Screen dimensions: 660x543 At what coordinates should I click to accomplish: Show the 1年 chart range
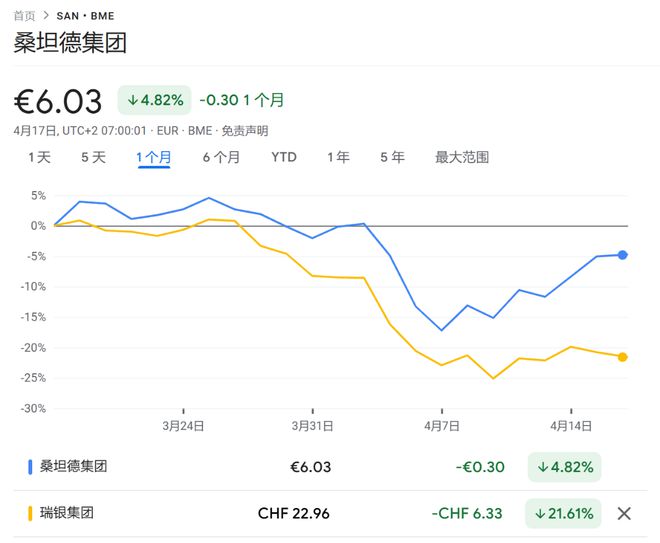coord(338,157)
